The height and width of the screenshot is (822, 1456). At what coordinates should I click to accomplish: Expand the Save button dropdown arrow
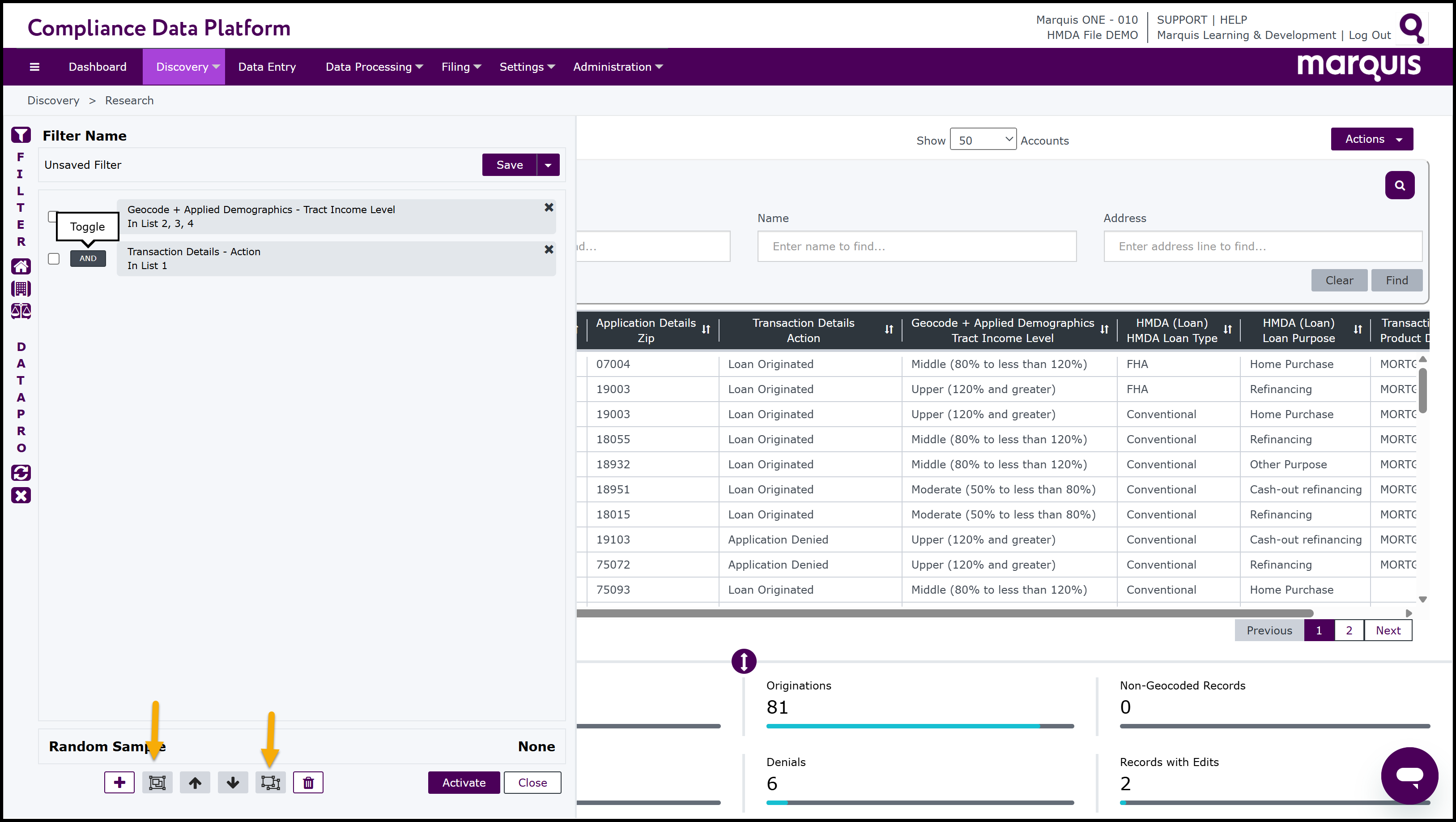[548, 165]
